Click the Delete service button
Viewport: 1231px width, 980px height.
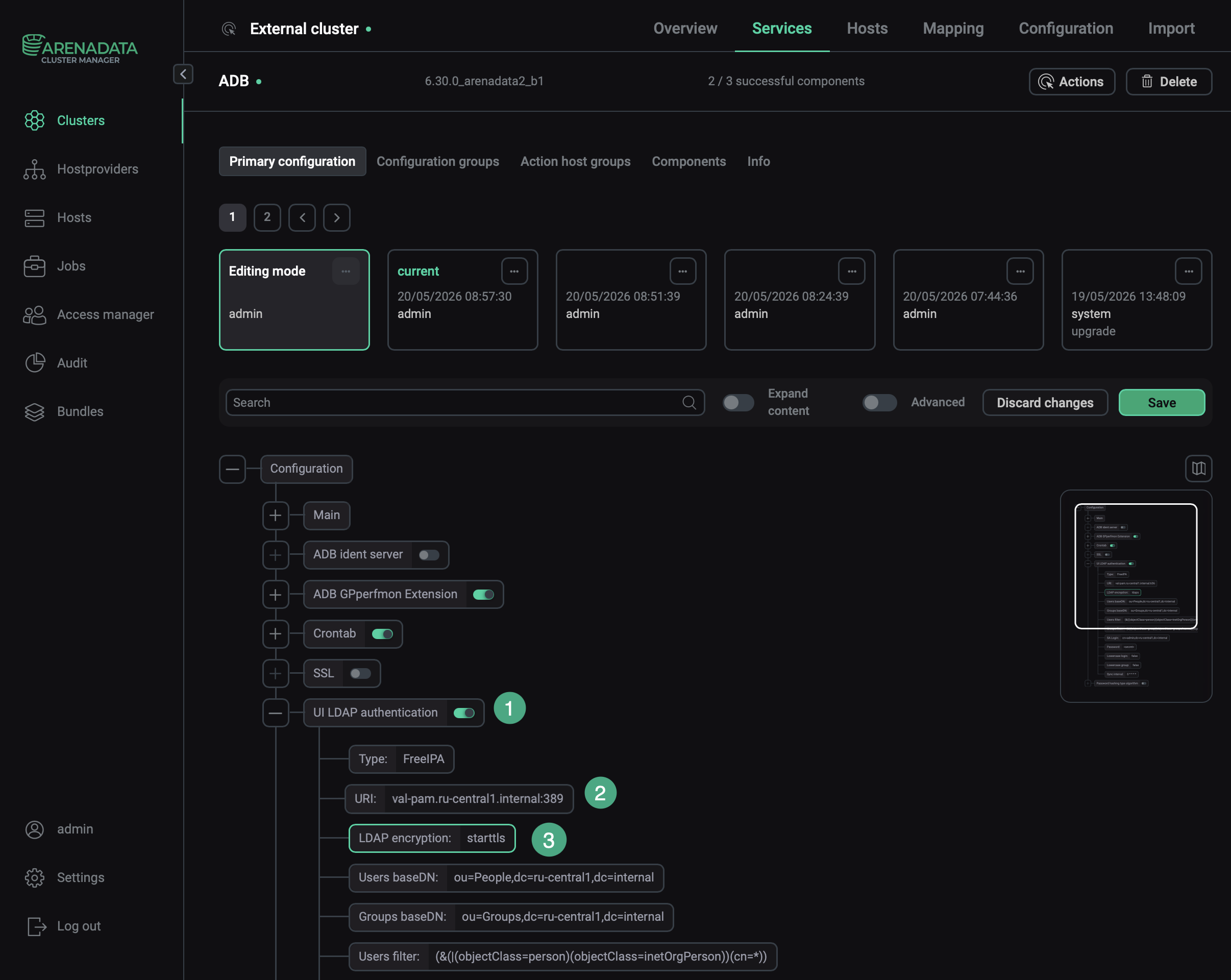[1169, 82]
